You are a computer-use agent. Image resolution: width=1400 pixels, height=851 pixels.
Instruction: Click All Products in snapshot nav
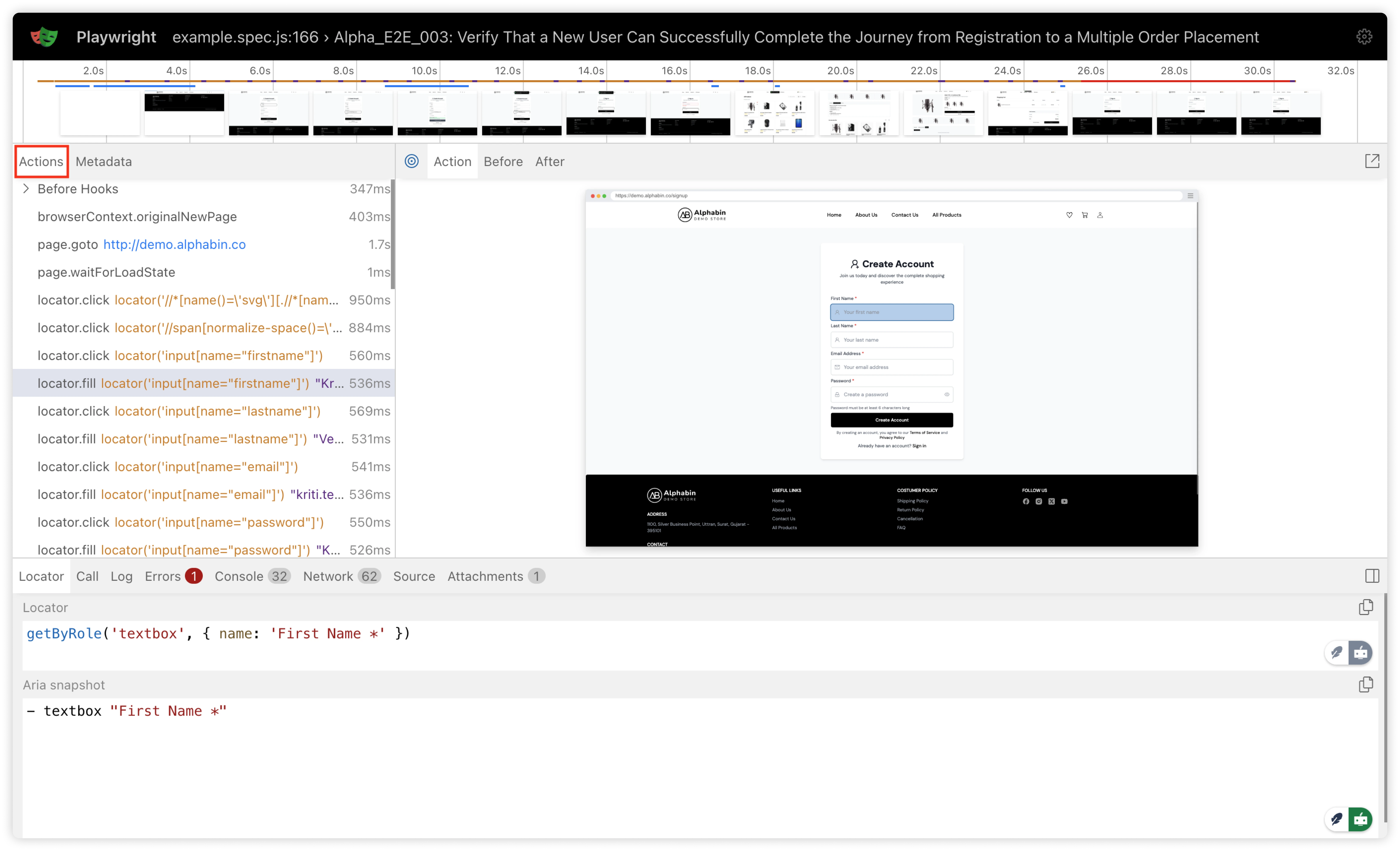[946, 215]
